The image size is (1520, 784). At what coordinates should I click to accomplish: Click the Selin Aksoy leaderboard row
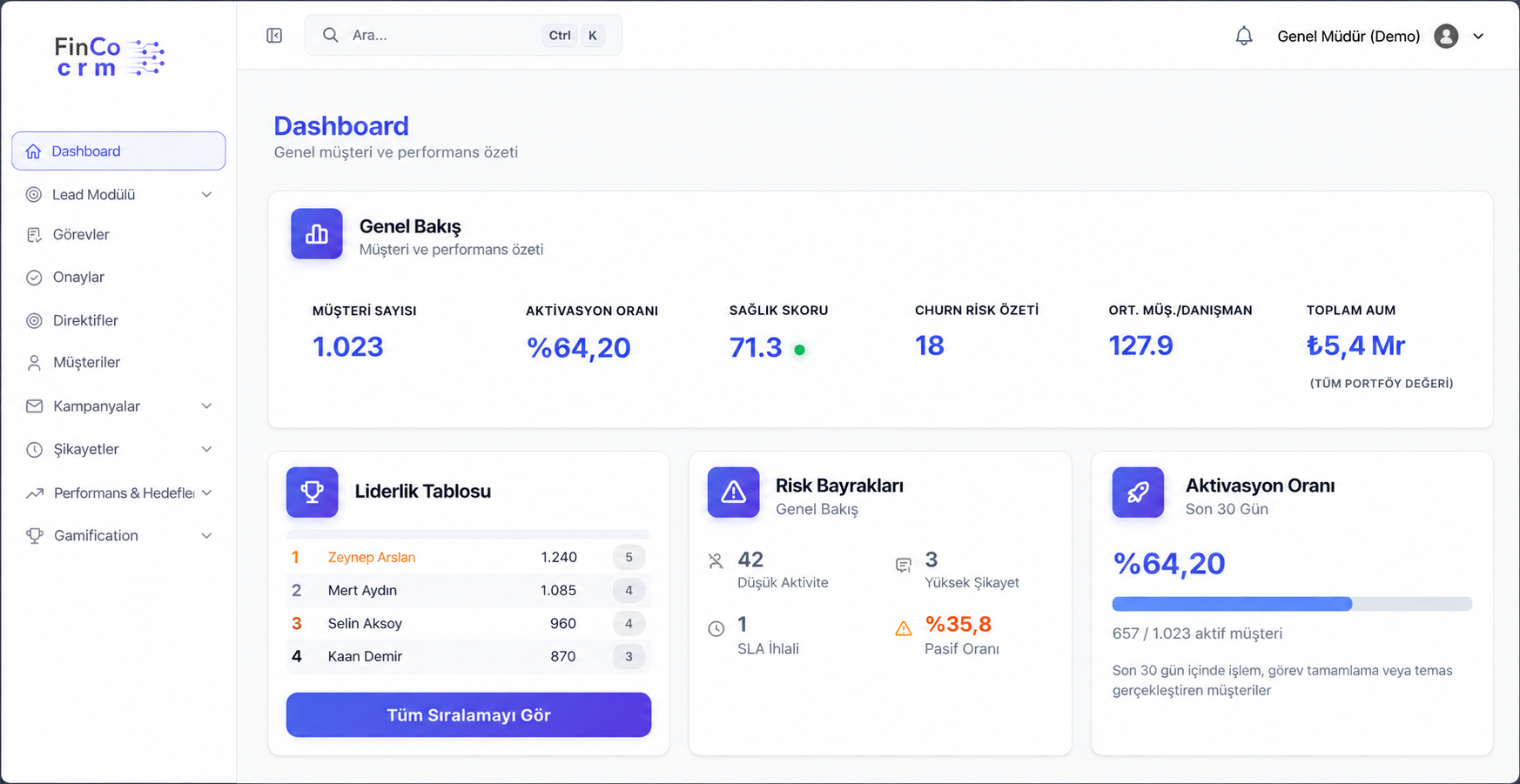[x=468, y=624]
